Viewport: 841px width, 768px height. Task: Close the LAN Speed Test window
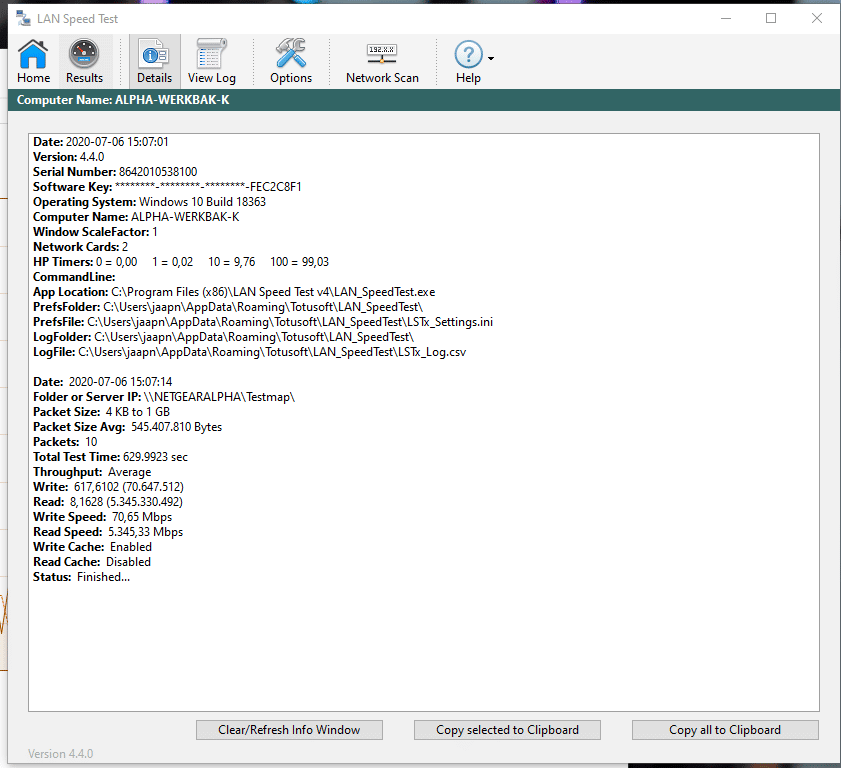(817, 18)
